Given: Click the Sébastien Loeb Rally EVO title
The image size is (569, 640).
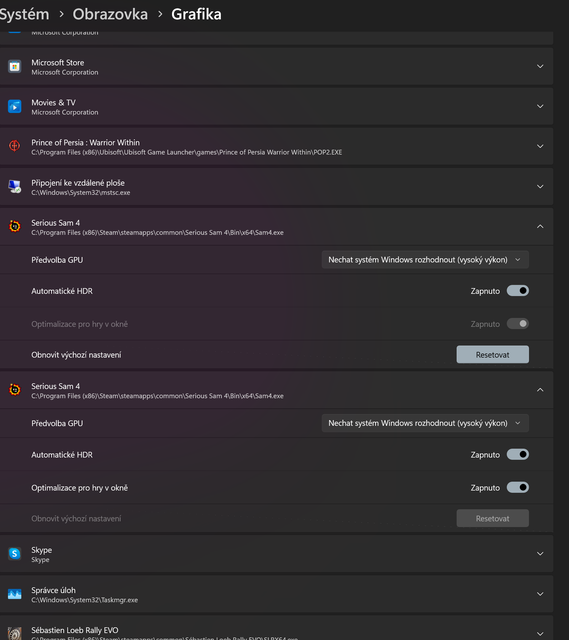Looking at the screenshot, I should [x=75, y=630].
